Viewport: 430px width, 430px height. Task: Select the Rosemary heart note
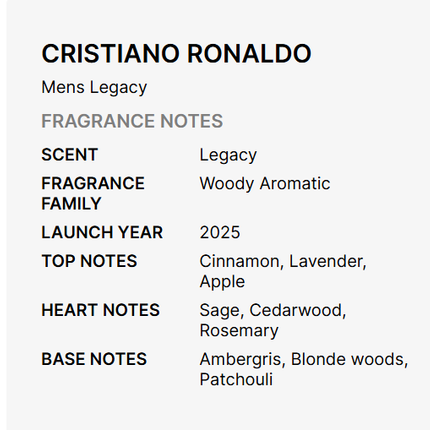point(239,331)
